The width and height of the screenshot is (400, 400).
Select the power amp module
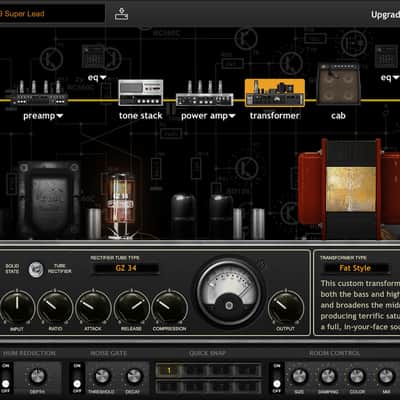pos(205,93)
